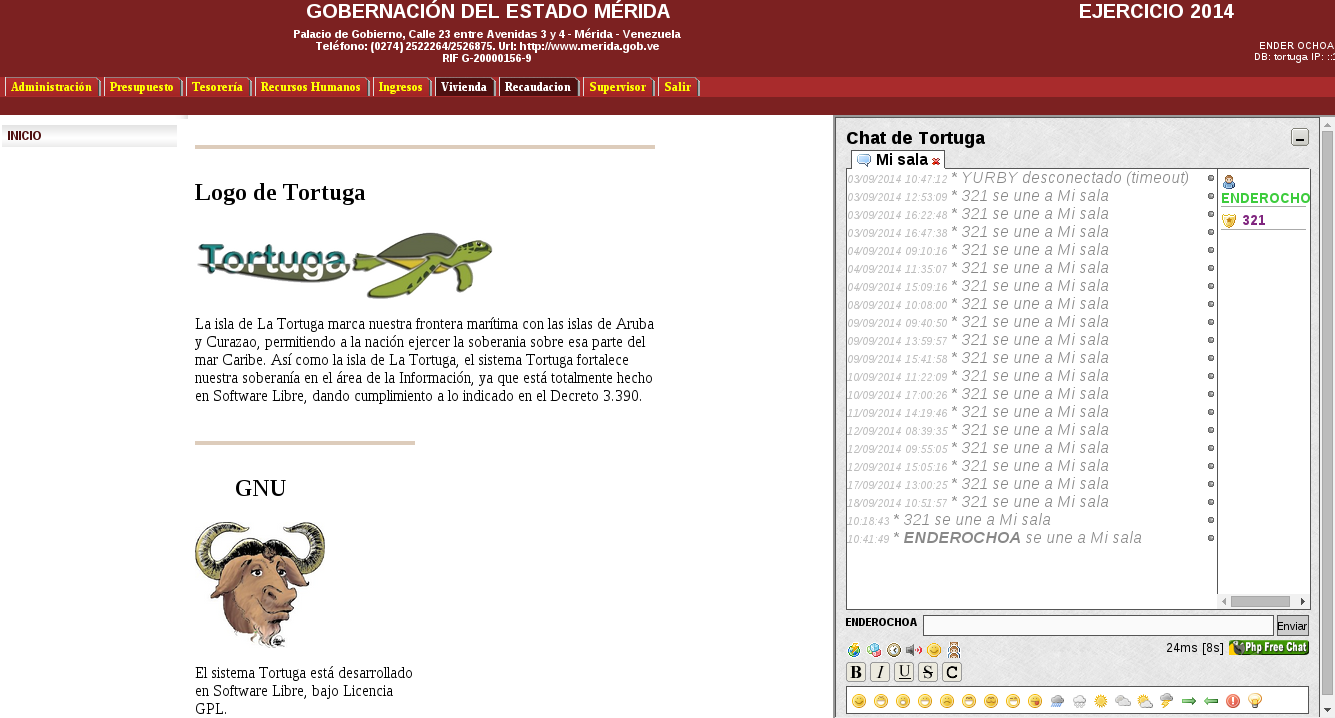Open the Presupuesto menu tab
The width and height of the screenshot is (1335, 718).
tap(142, 87)
